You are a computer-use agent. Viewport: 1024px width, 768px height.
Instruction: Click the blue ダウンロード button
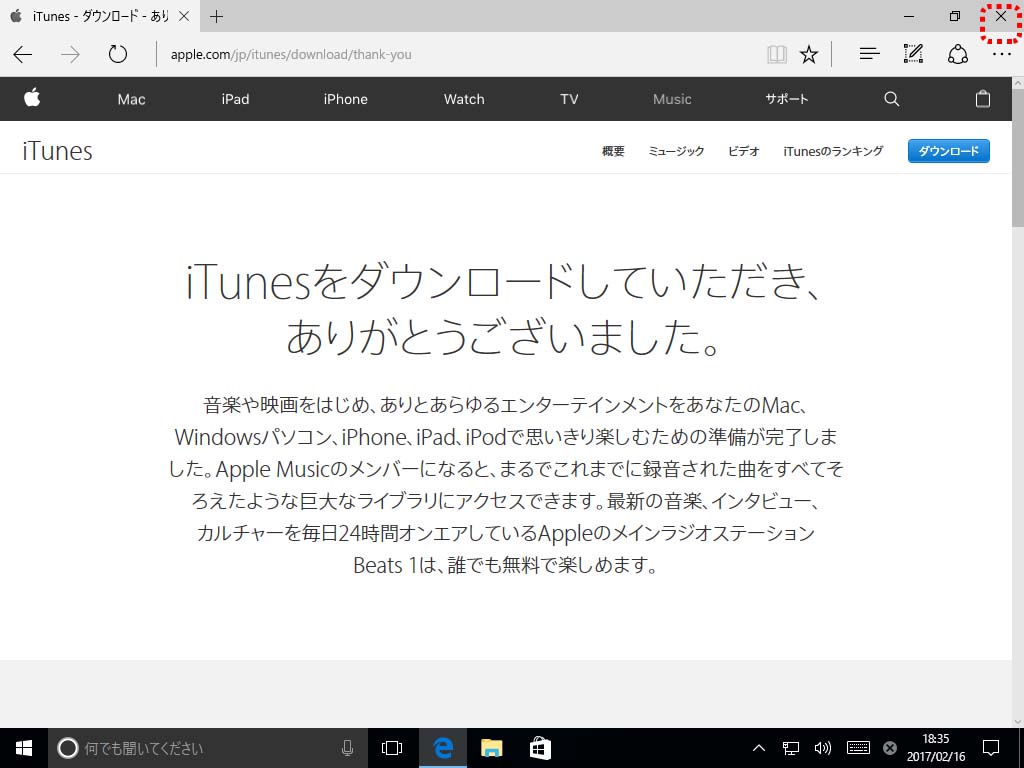948,151
